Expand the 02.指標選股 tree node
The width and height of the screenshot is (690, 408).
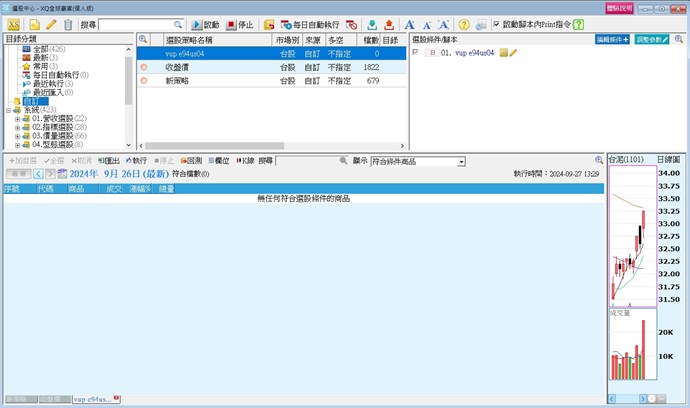pyautogui.click(x=17, y=127)
